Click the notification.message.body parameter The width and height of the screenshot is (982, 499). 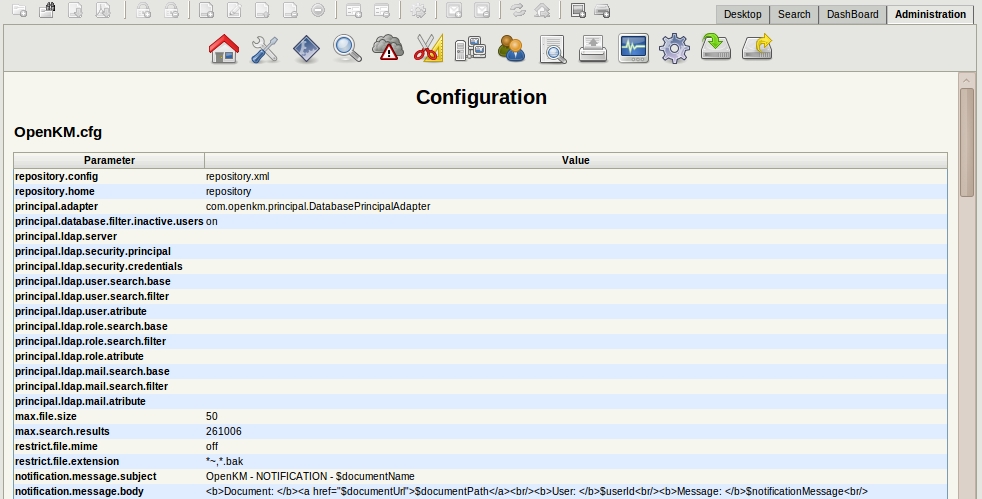tap(80, 492)
